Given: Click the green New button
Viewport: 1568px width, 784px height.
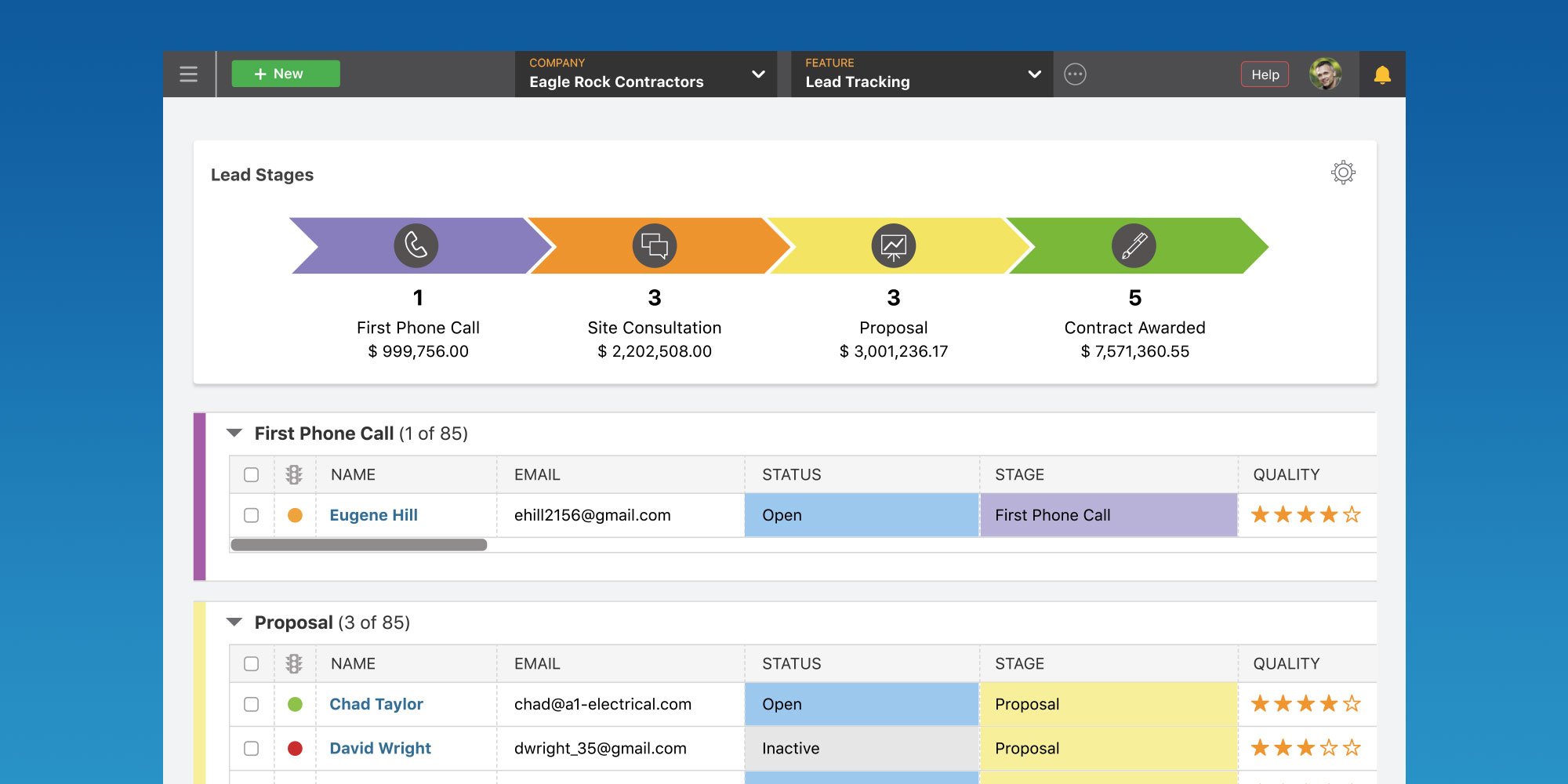Looking at the screenshot, I should point(285,74).
